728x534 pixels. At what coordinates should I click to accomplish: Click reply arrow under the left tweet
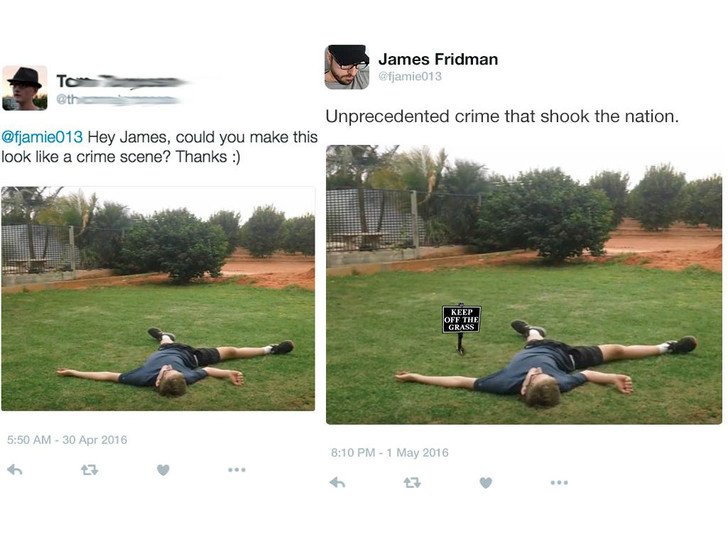(15, 470)
